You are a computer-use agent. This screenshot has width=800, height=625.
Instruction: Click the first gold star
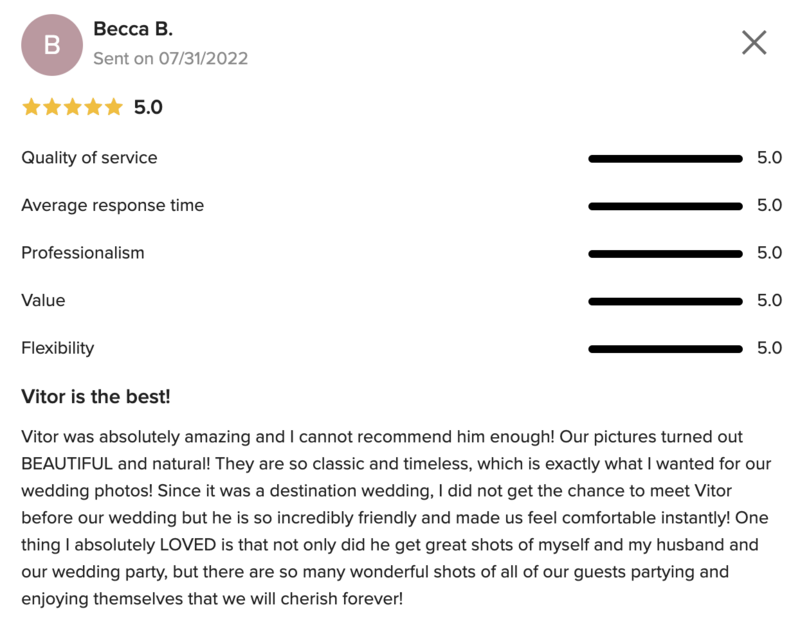pos(31,107)
